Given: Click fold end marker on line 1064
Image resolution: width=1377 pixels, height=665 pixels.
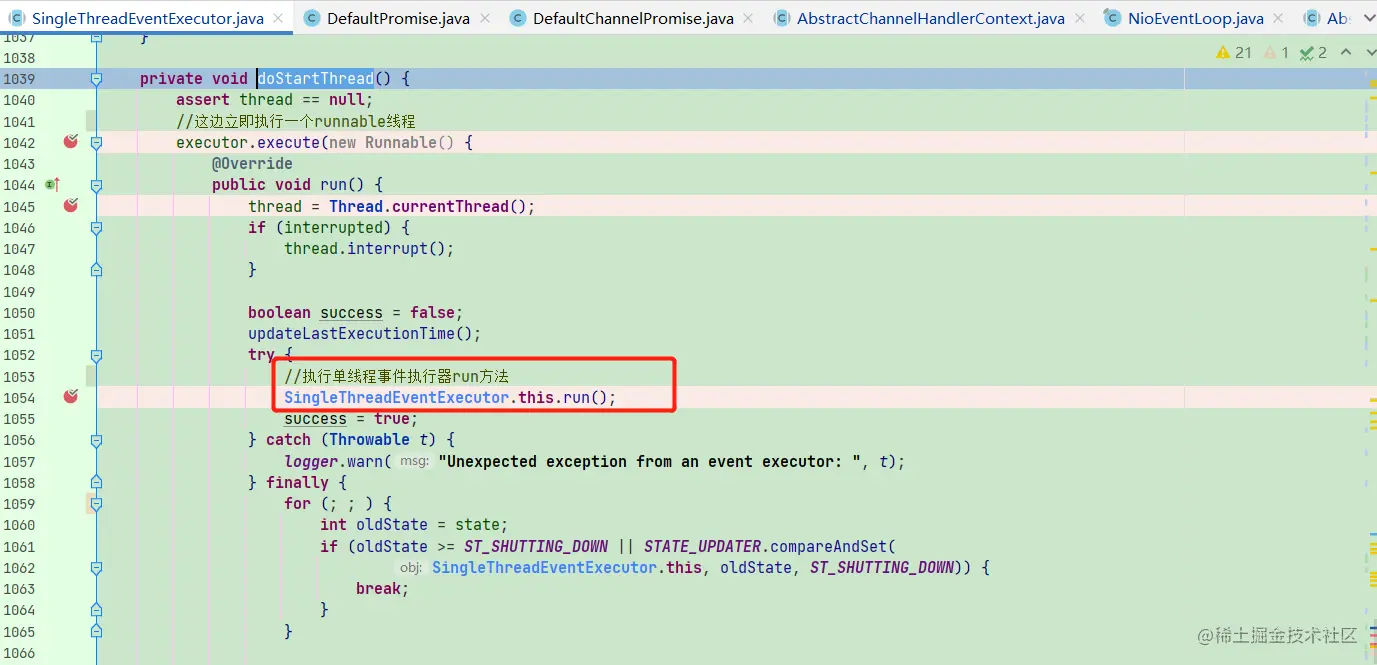Looking at the screenshot, I should pos(96,610).
